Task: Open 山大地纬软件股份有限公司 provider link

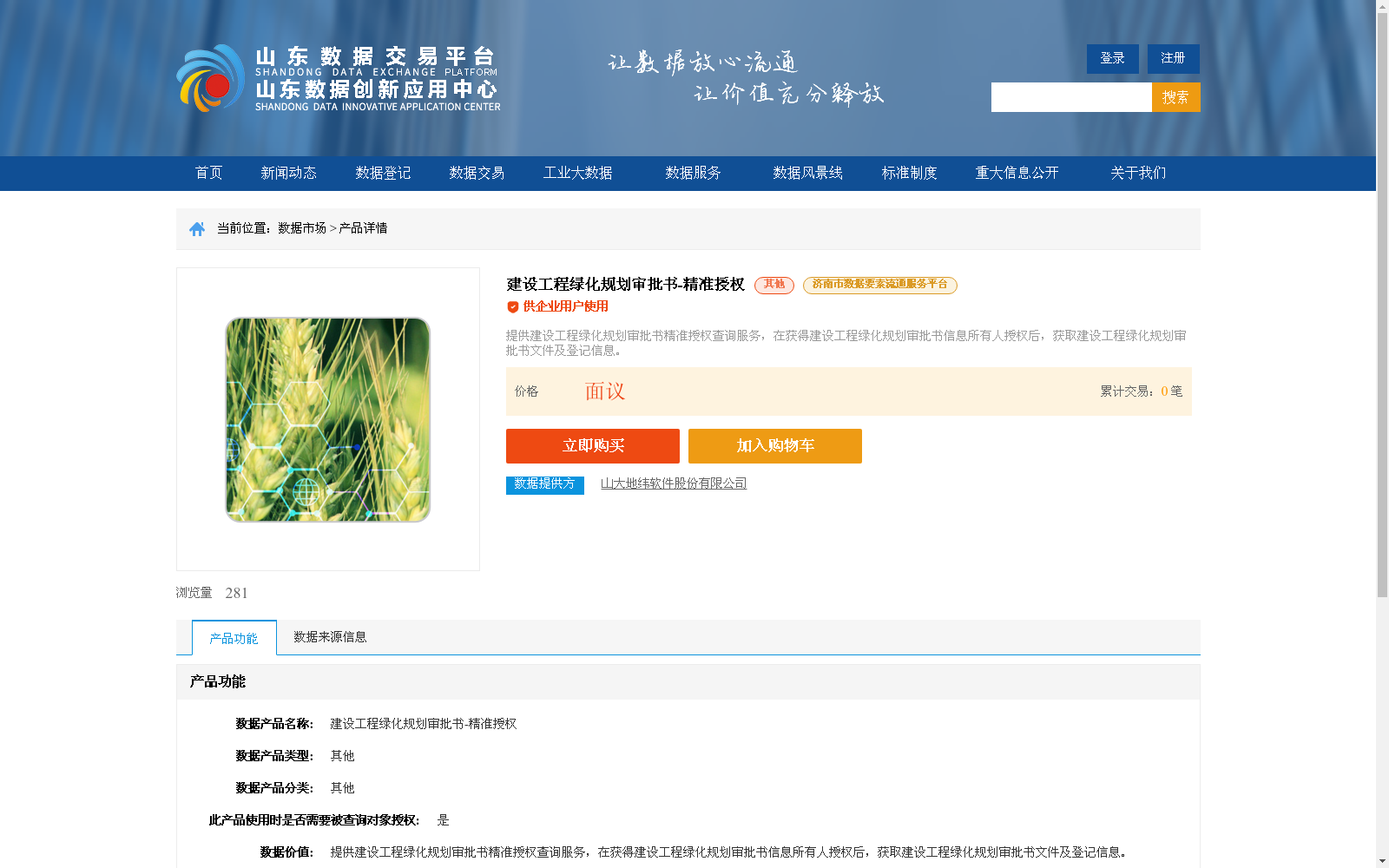Action: tap(674, 483)
